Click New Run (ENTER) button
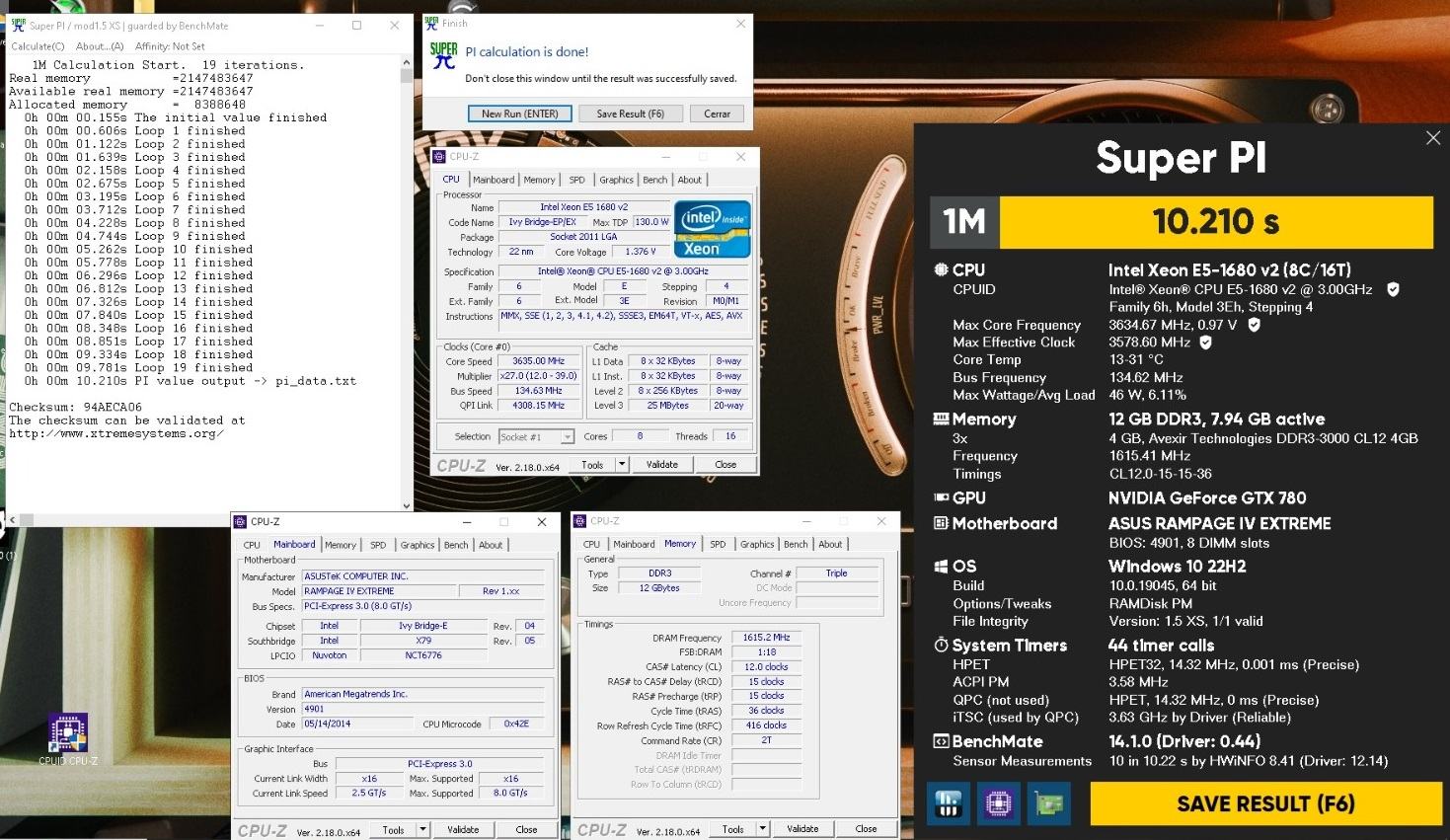 520,114
